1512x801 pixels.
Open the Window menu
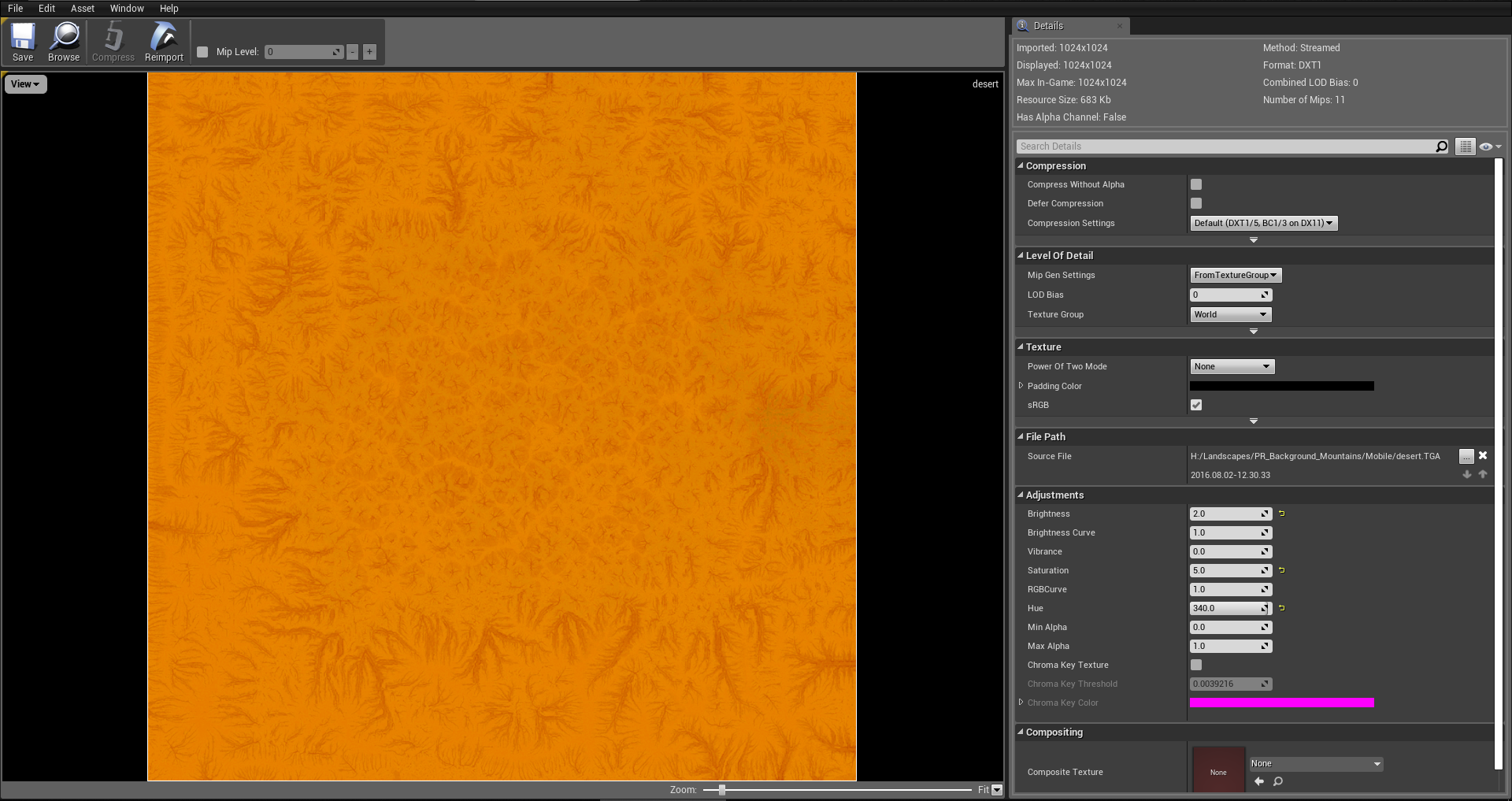pyautogui.click(x=127, y=8)
